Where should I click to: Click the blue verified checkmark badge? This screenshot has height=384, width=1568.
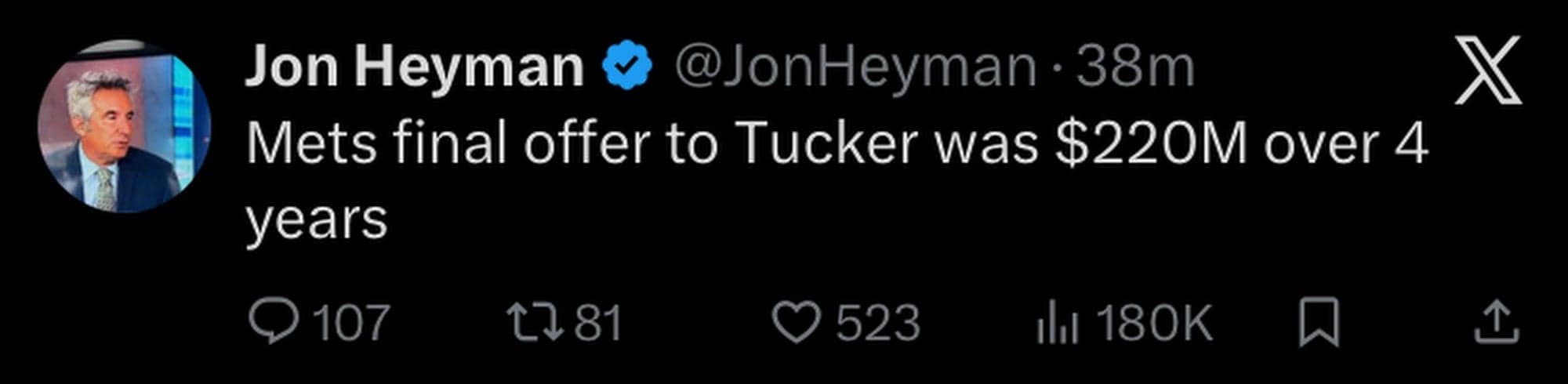tap(627, 67)
